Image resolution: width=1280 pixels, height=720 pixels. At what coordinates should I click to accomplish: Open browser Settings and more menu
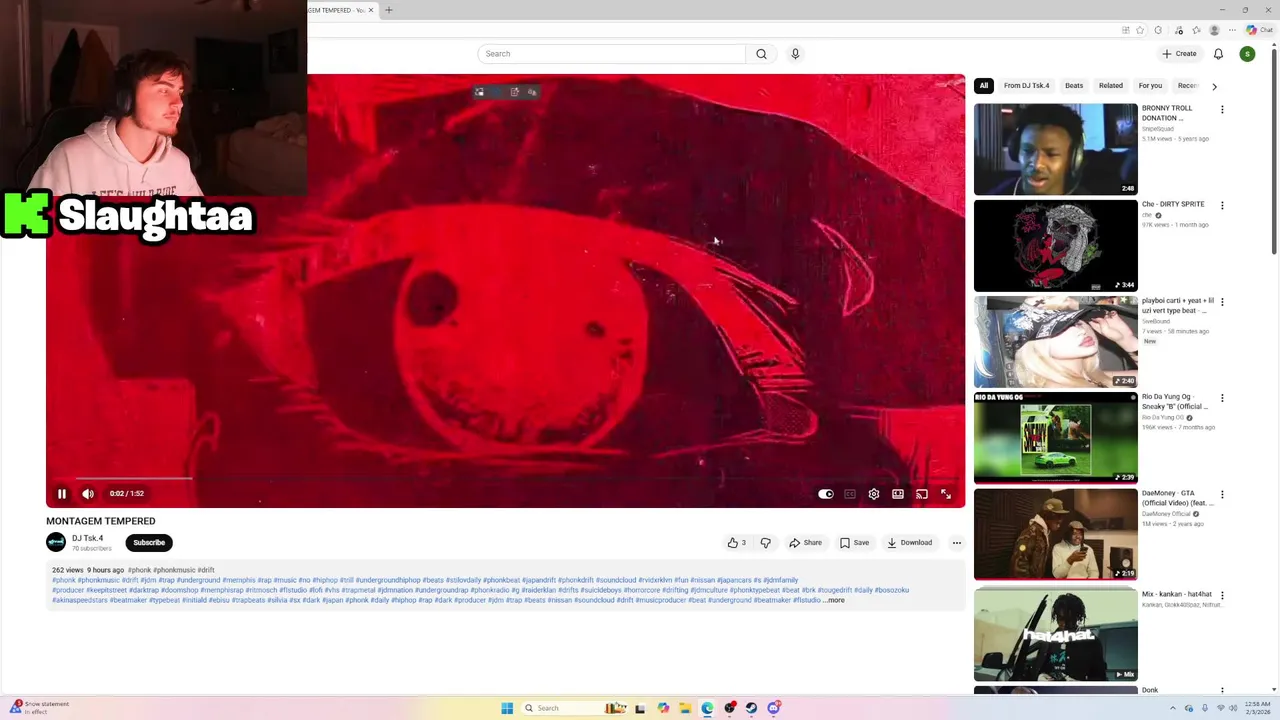pos(1233,30)
